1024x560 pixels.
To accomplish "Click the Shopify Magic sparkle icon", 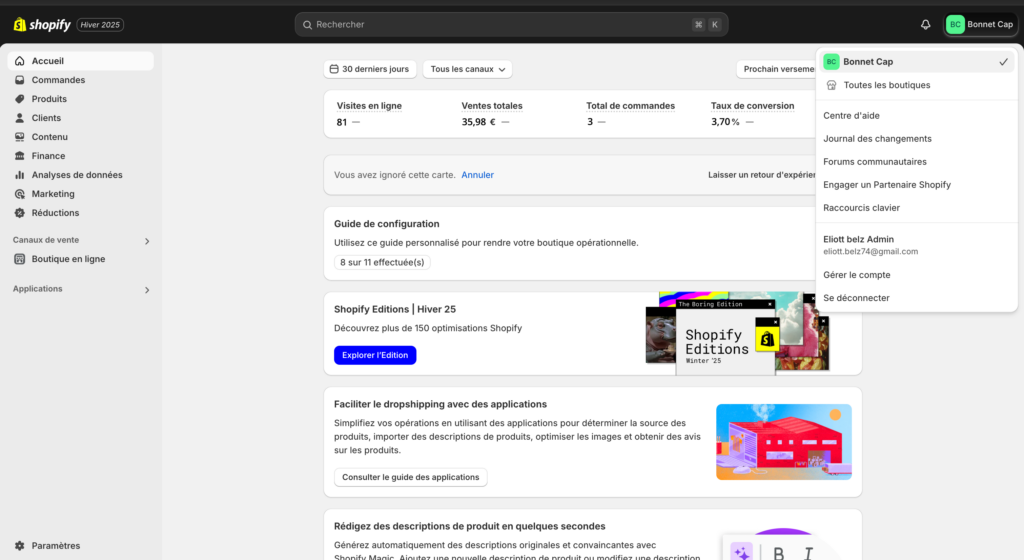I will (x=741, y=552).
